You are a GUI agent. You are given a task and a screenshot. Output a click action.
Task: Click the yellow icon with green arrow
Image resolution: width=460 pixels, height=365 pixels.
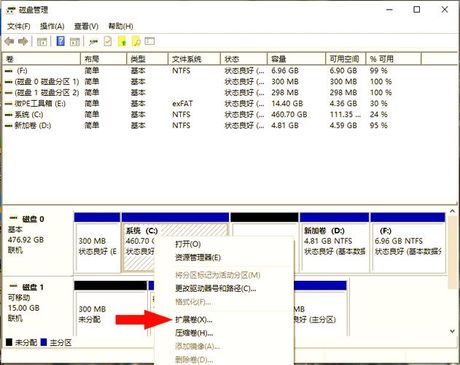[122, 41]
